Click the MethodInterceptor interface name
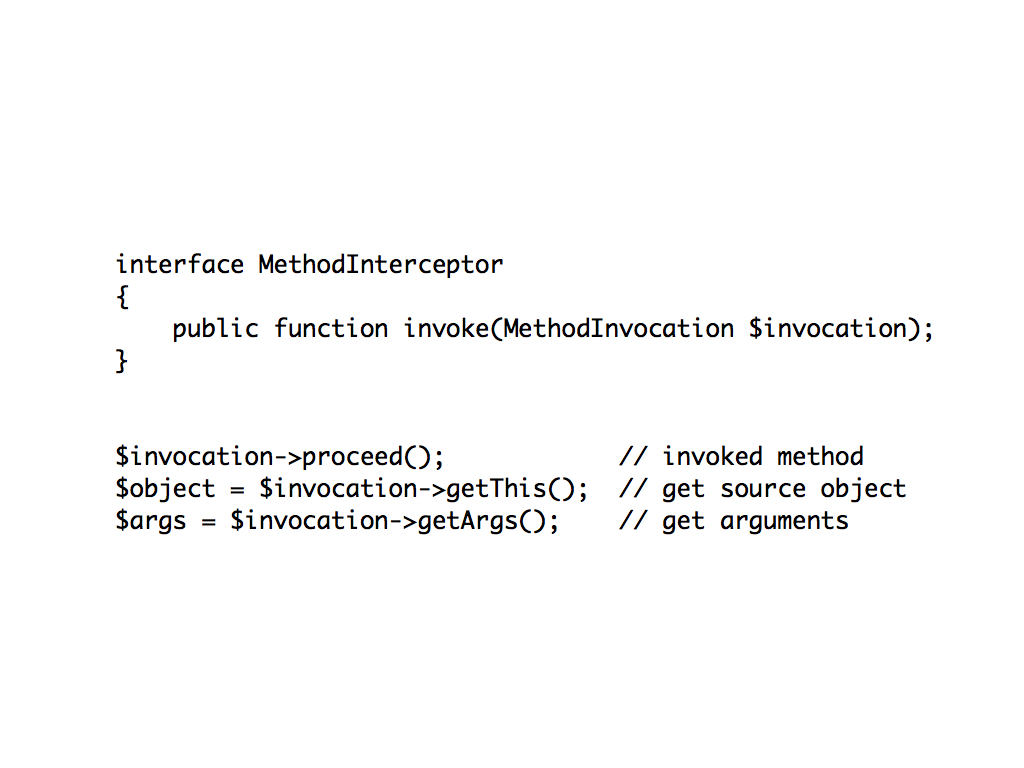Screen dimensions: 1024x768 coord(381,266)
